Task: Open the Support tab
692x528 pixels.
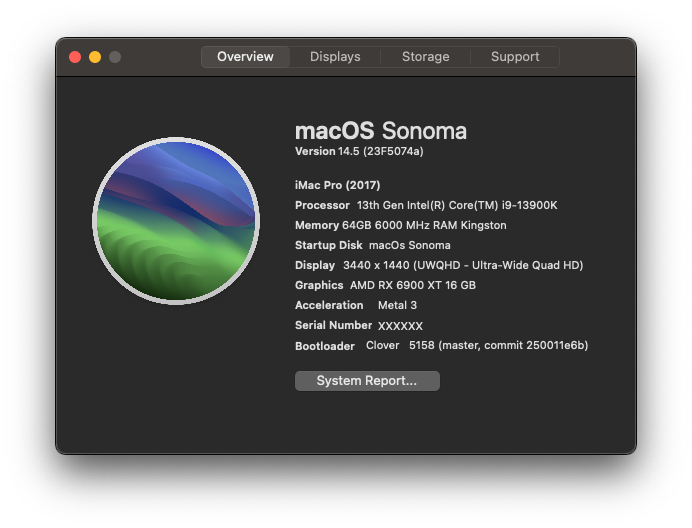Action: coord(515,57)
